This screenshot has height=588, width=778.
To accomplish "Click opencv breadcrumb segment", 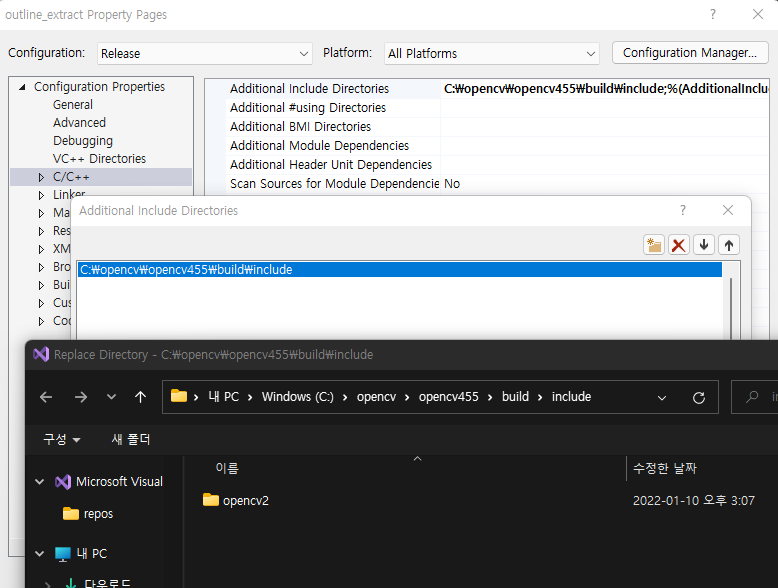I will pos(376,397).
